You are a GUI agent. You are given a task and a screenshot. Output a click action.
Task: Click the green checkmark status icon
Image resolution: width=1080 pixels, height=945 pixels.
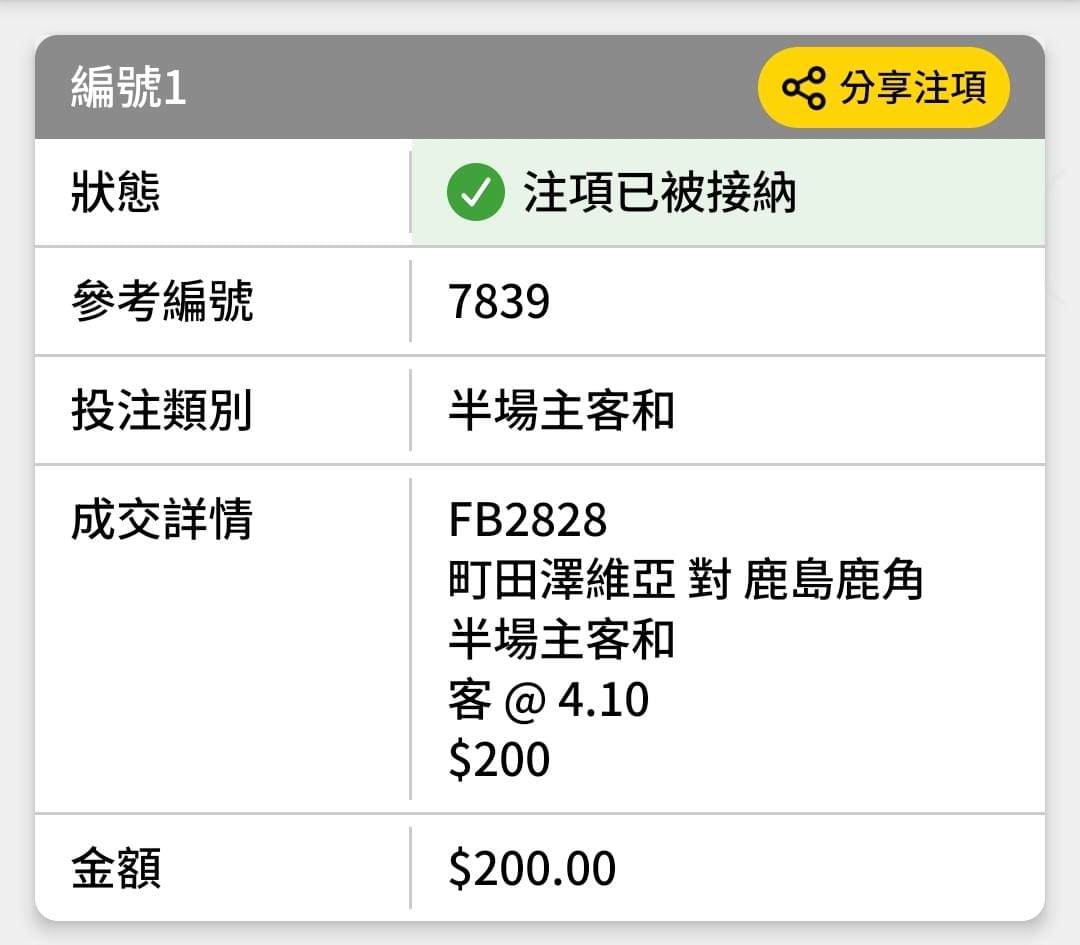[x=475, y=192]
